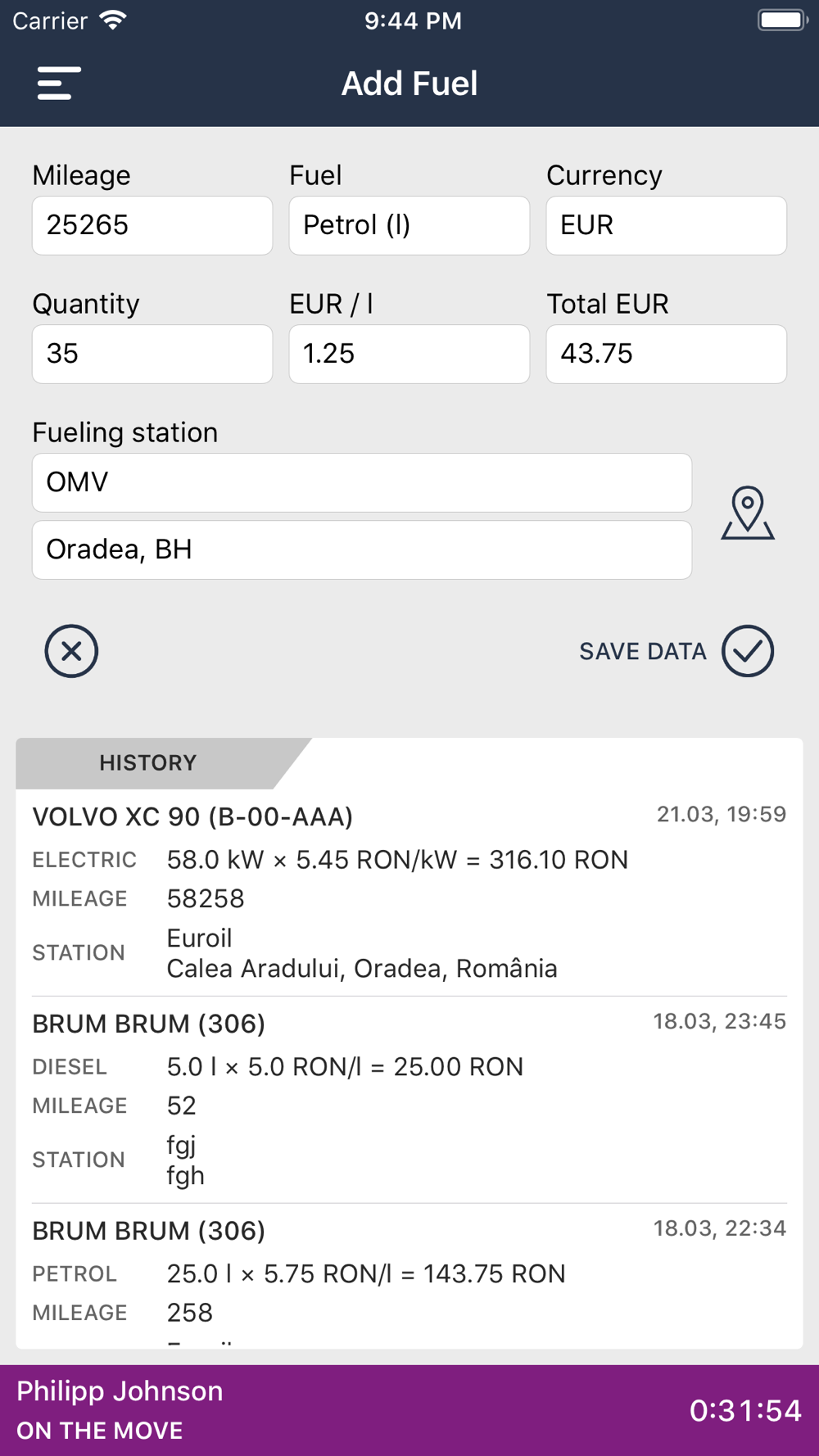This screenshot has width=819, height=1456.
Task: Open the VOLVO XC 90 history entry
Action: [409, 893]
